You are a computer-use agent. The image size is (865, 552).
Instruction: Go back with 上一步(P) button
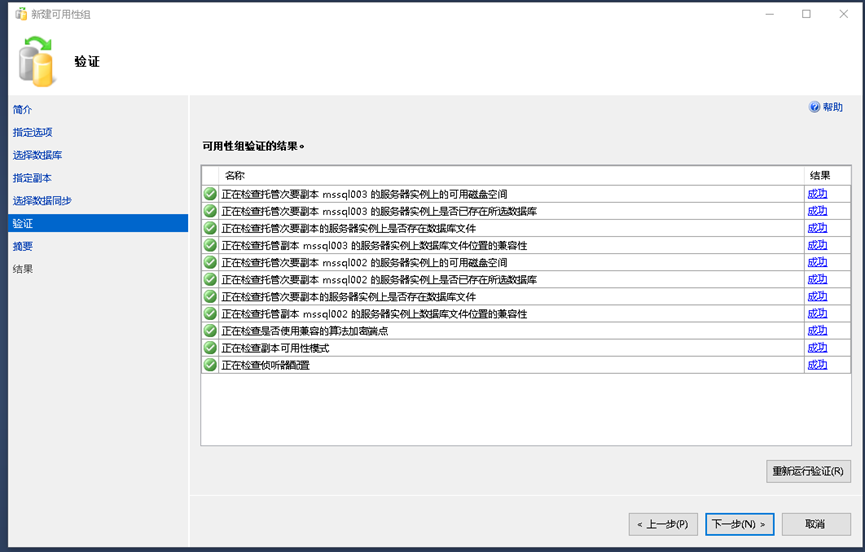tap(663, 524)
